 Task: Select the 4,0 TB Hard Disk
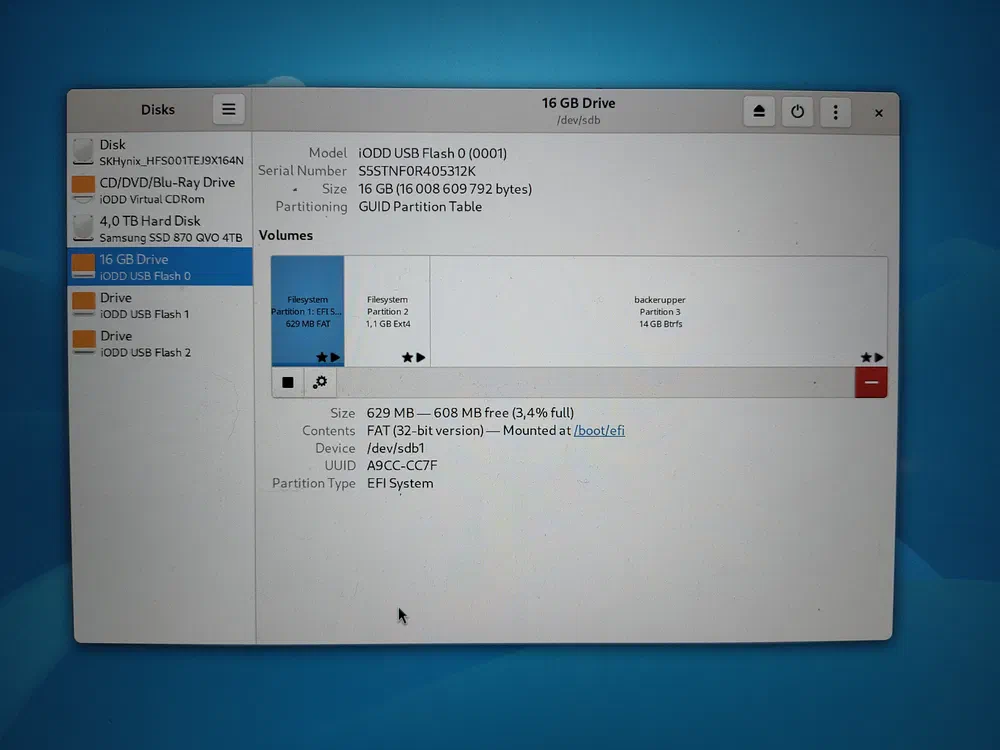pyautogui.click(x=160, y=228)
